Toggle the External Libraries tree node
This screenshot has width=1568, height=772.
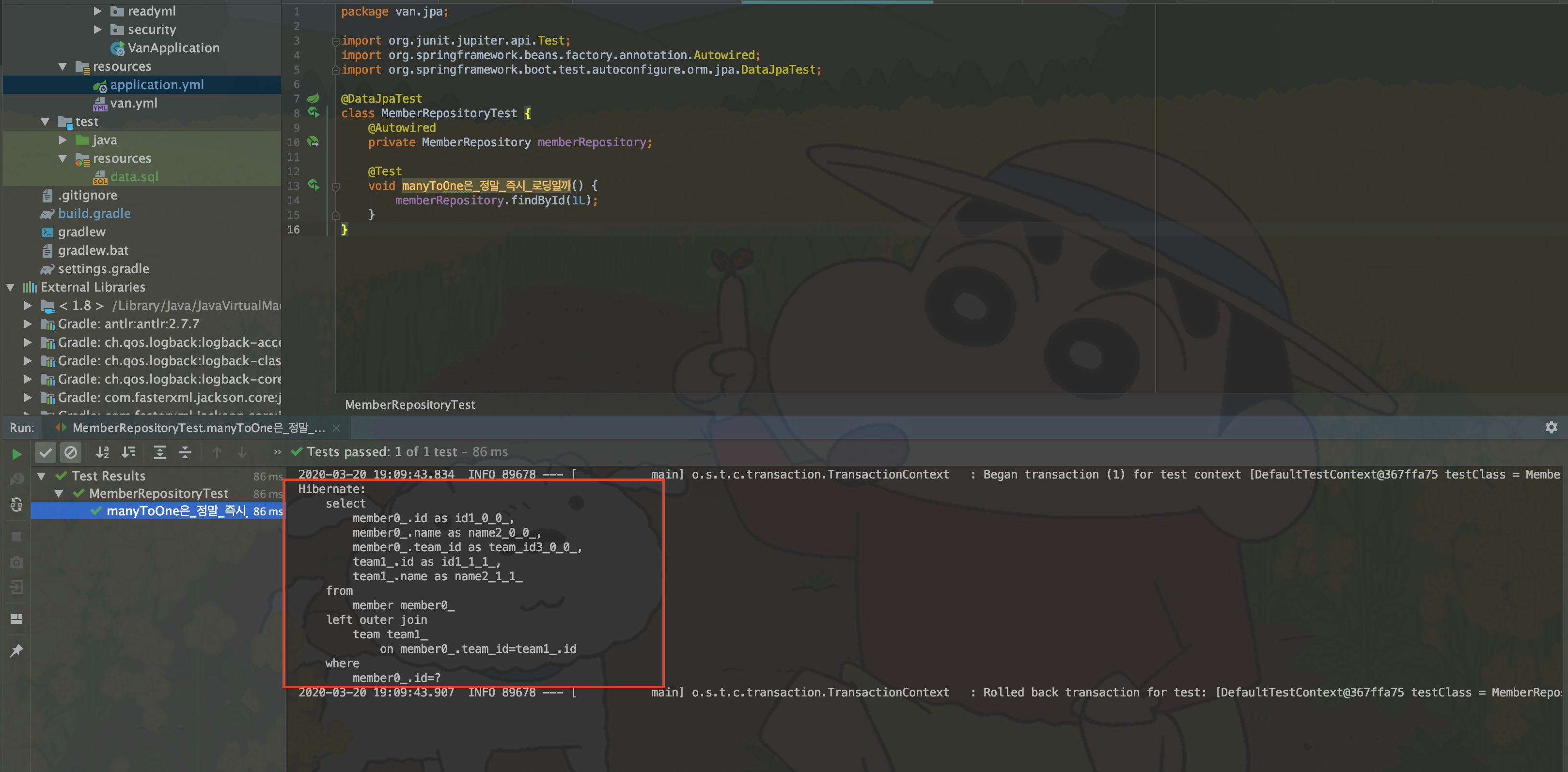8,287
